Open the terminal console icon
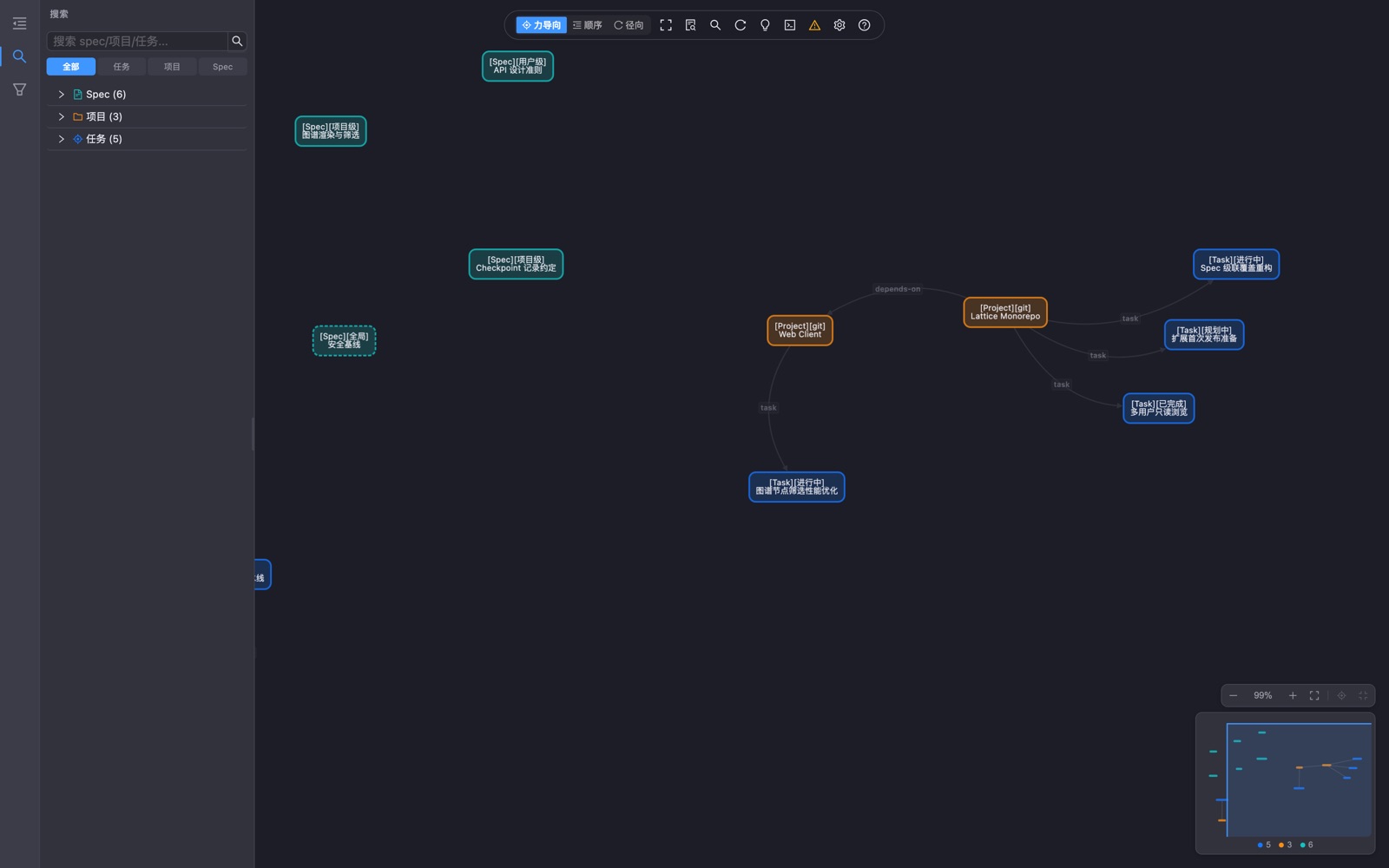 click(790, 25)
